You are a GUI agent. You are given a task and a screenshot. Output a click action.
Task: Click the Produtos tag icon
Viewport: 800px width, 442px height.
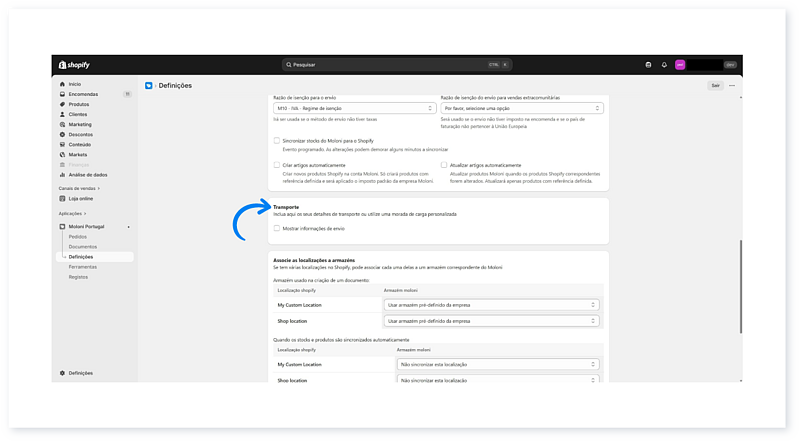tap(62, 104)
